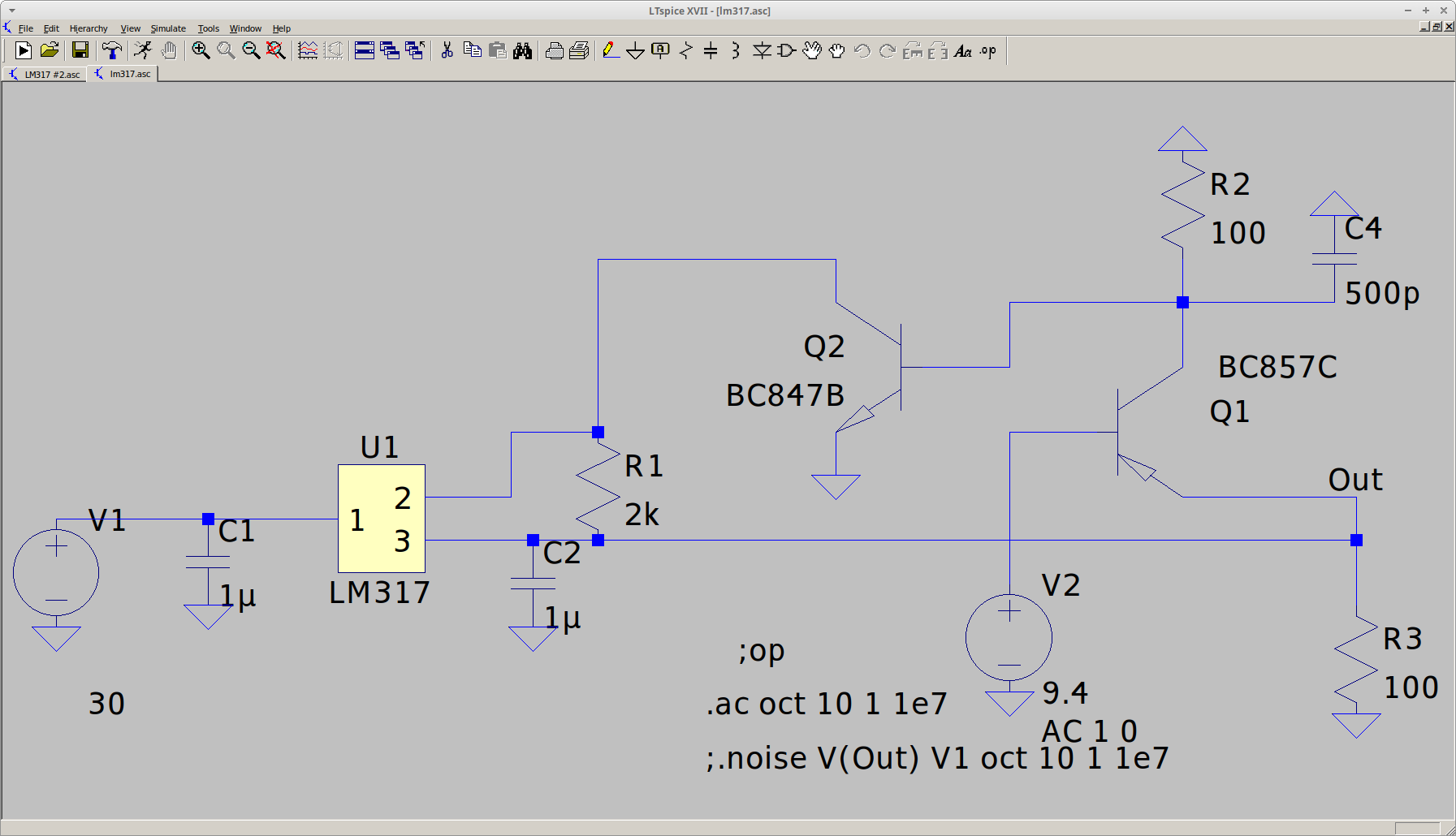The height and width of the screenshot is (836, 1456).
Task: Tile windows with the Tile icon
Action: tap(365, 50)
